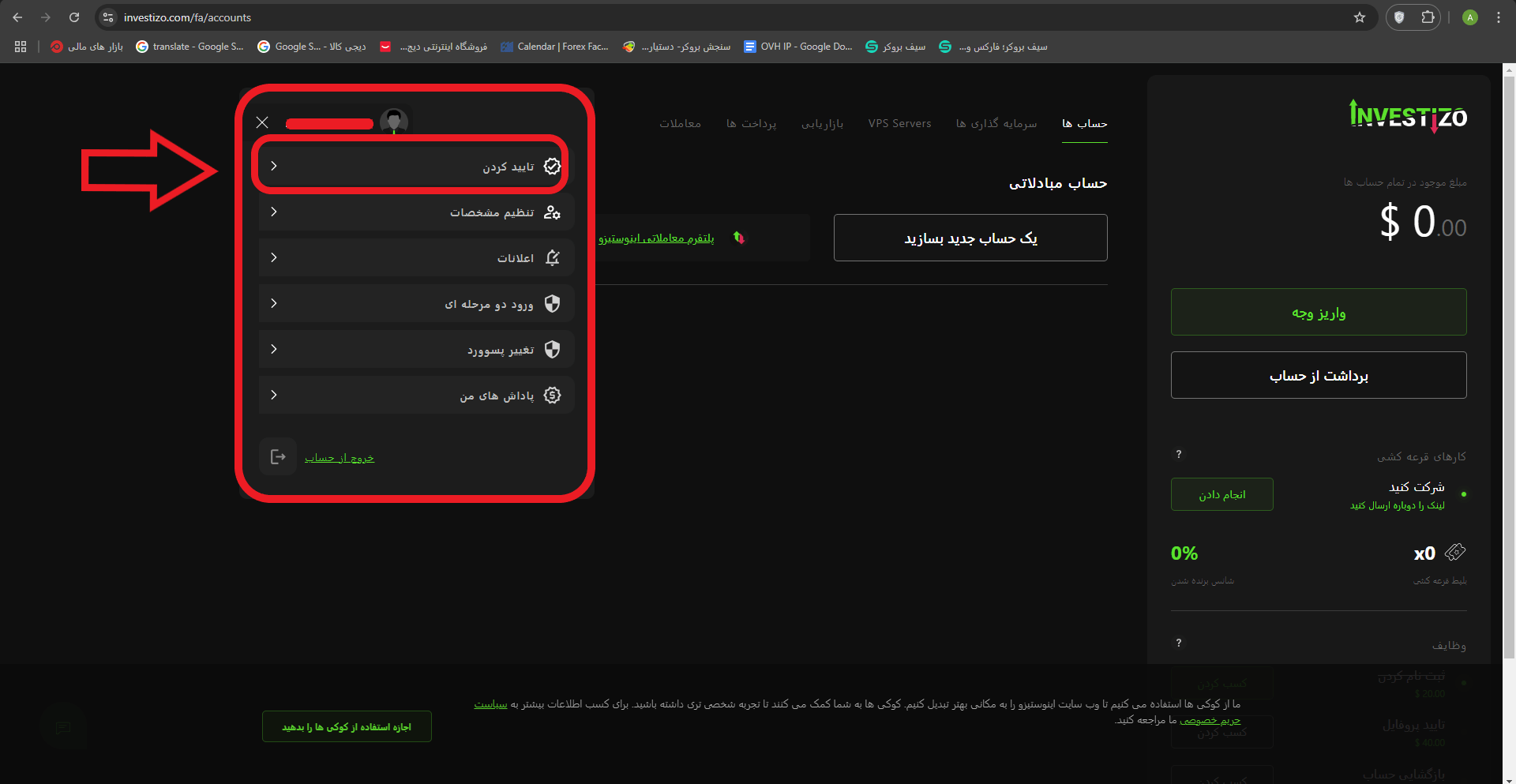This screenshot has height=784, width=1516.
Task: Click the browser back arrow
Action: 17,17
